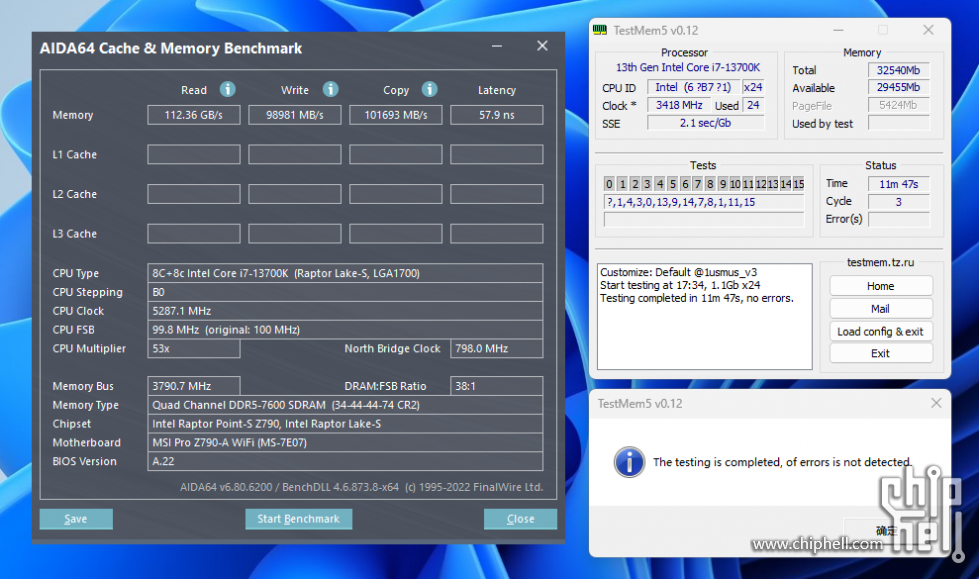This screenshot has height=579, width=979.
Task: Minimize the TestMem5 main window
Action: (x=838, y=30)
